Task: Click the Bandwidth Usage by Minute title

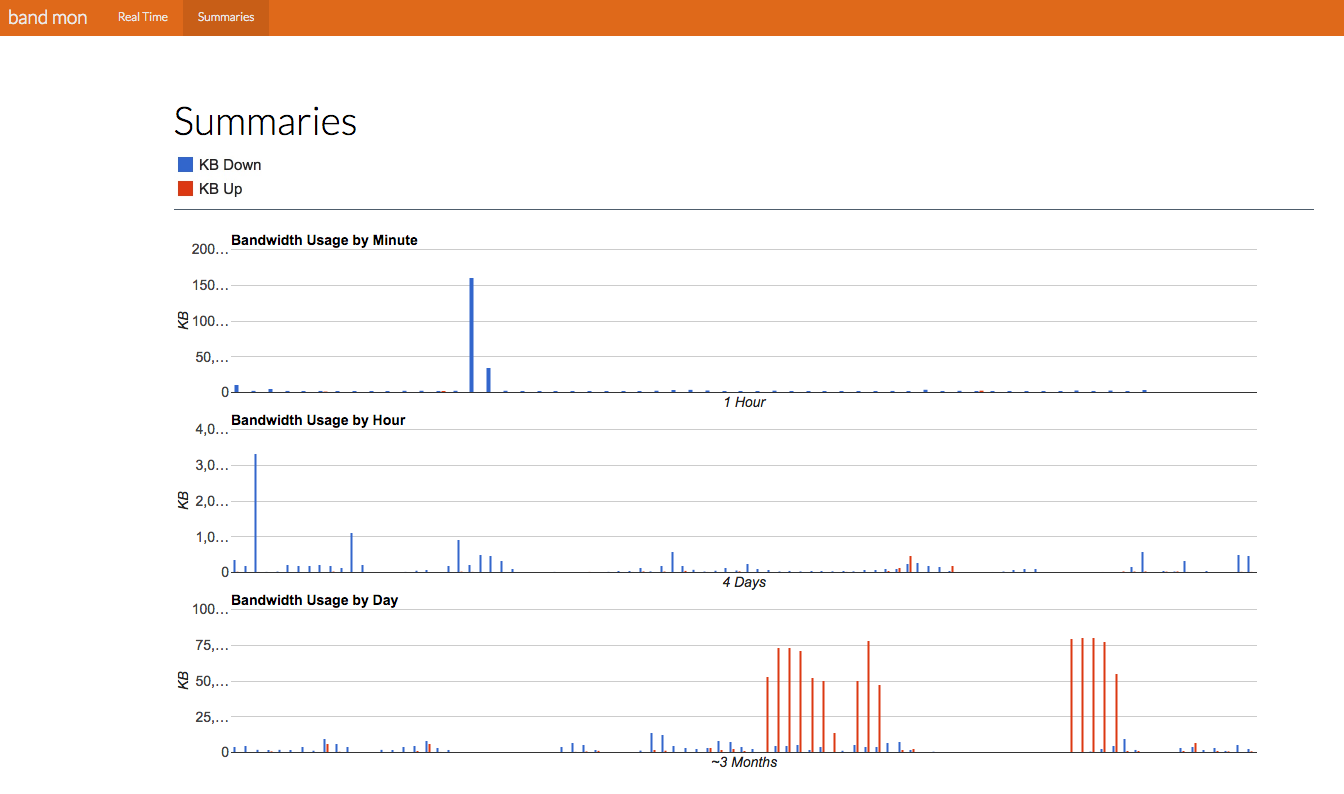Action: click(x=324, y=240)
